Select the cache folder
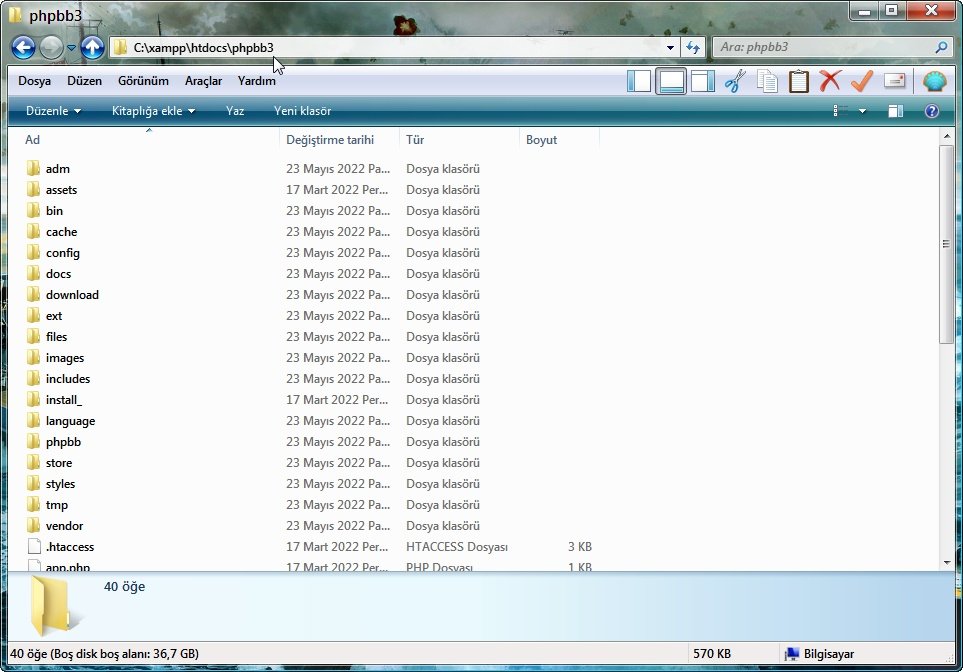The height and width of the screenshot is (672, 963). (x=61, y=232)
